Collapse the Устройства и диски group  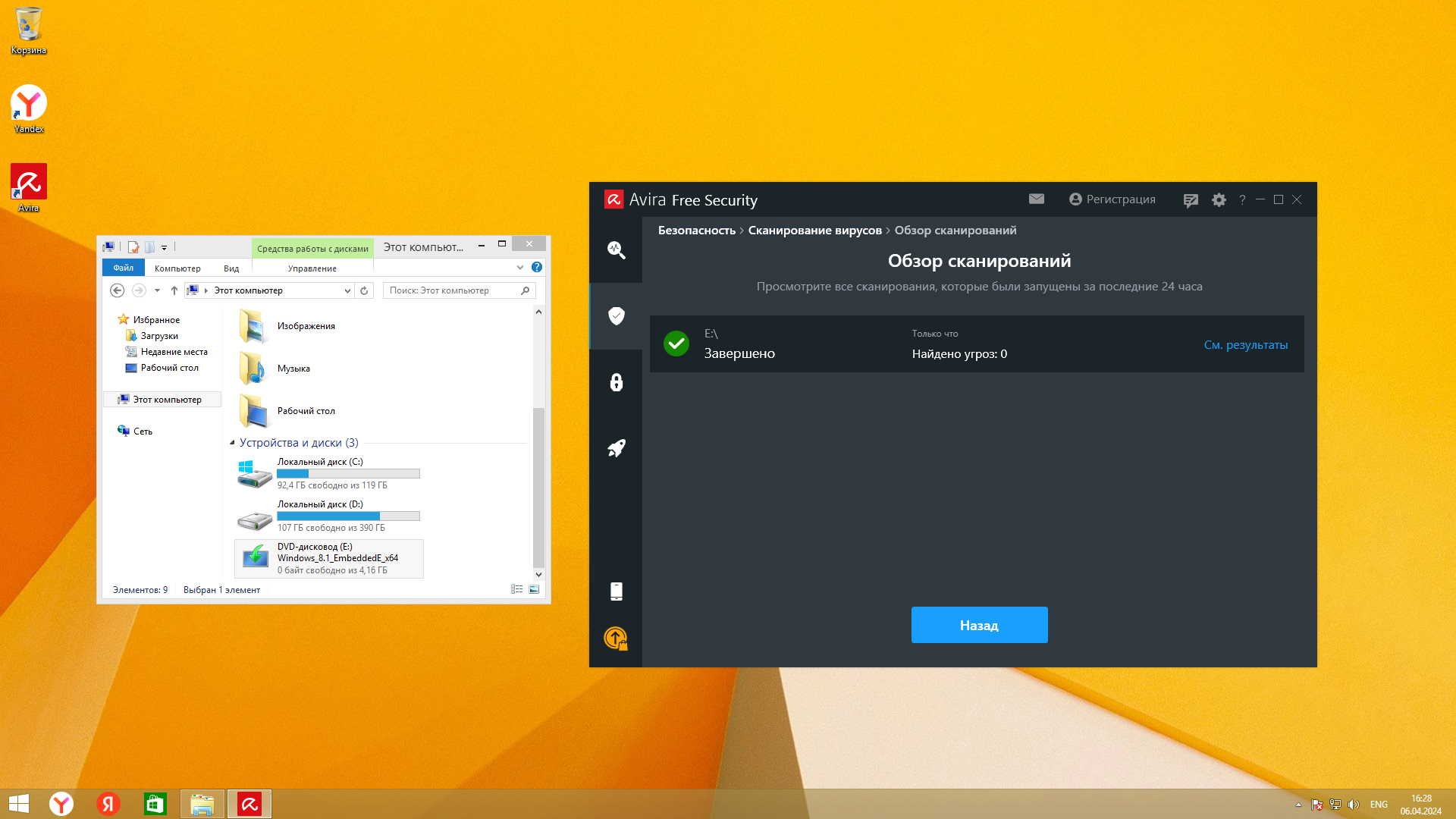232,443
